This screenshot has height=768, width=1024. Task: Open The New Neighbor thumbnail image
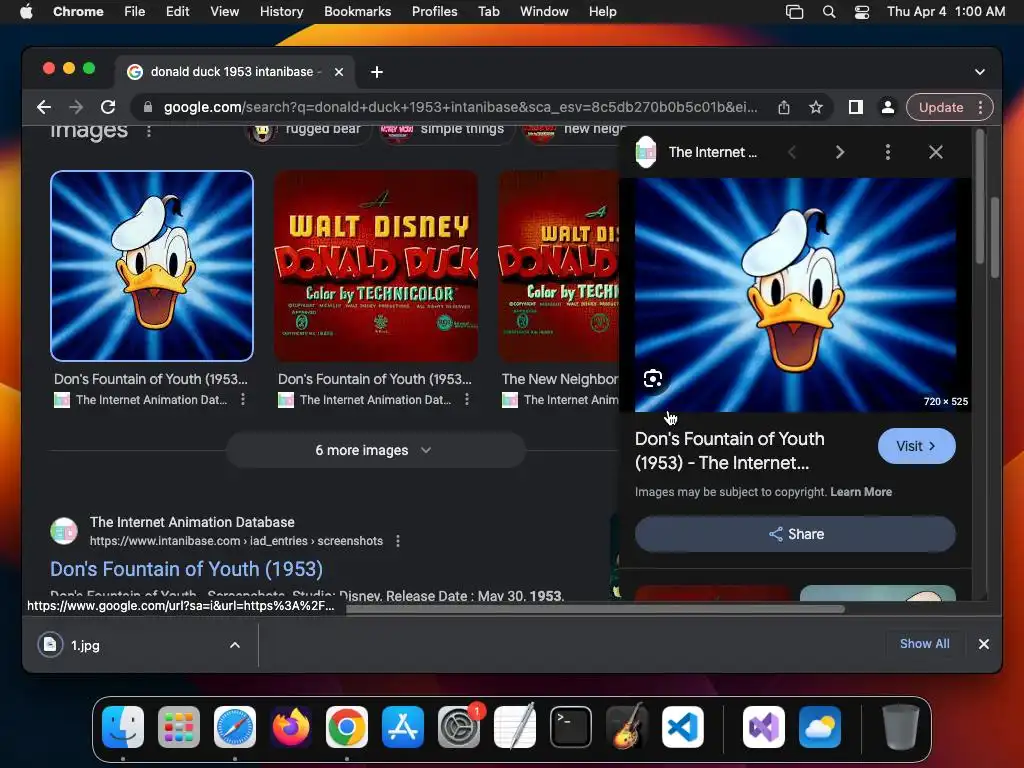[x=558, y=266]
